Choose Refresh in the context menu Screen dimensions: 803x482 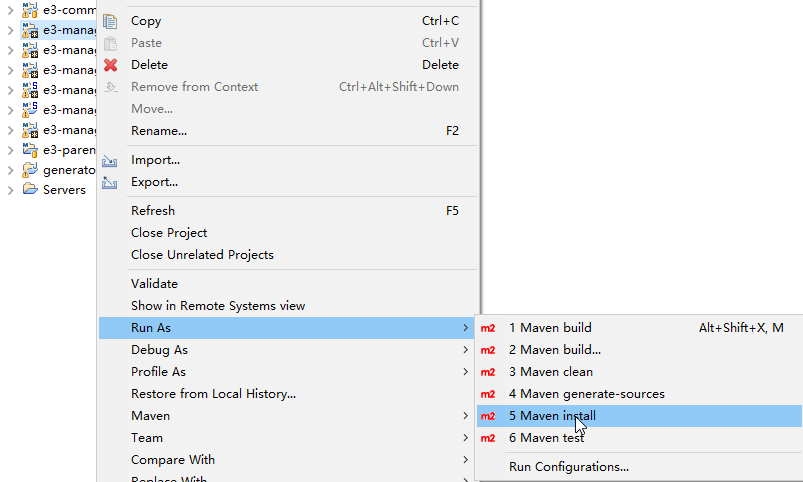(x=153, y=211)
